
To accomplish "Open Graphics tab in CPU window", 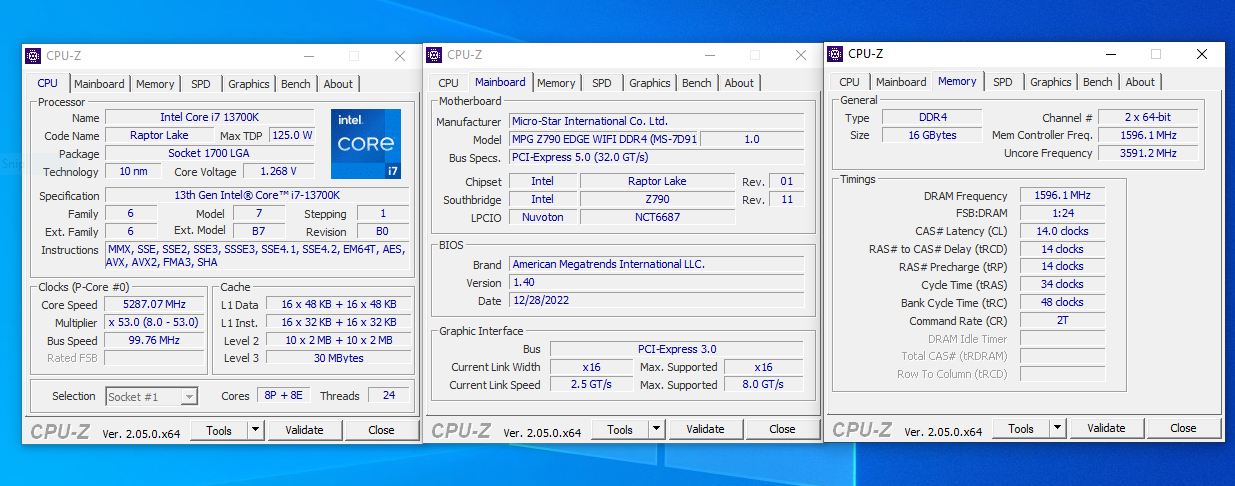I will click(248, 84).
